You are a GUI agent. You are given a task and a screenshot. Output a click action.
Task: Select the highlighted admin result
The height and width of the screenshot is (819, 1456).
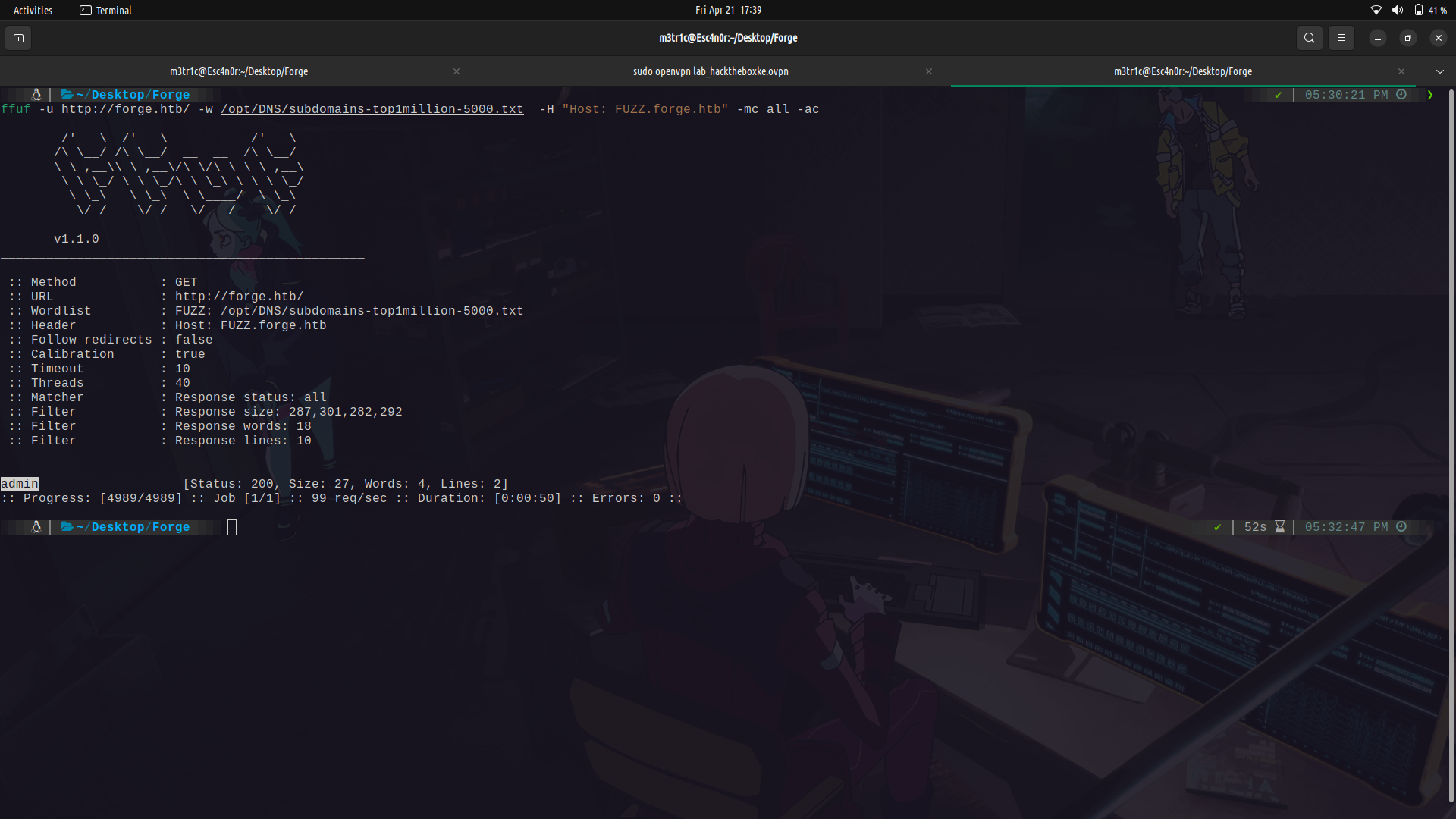(19, 483)
